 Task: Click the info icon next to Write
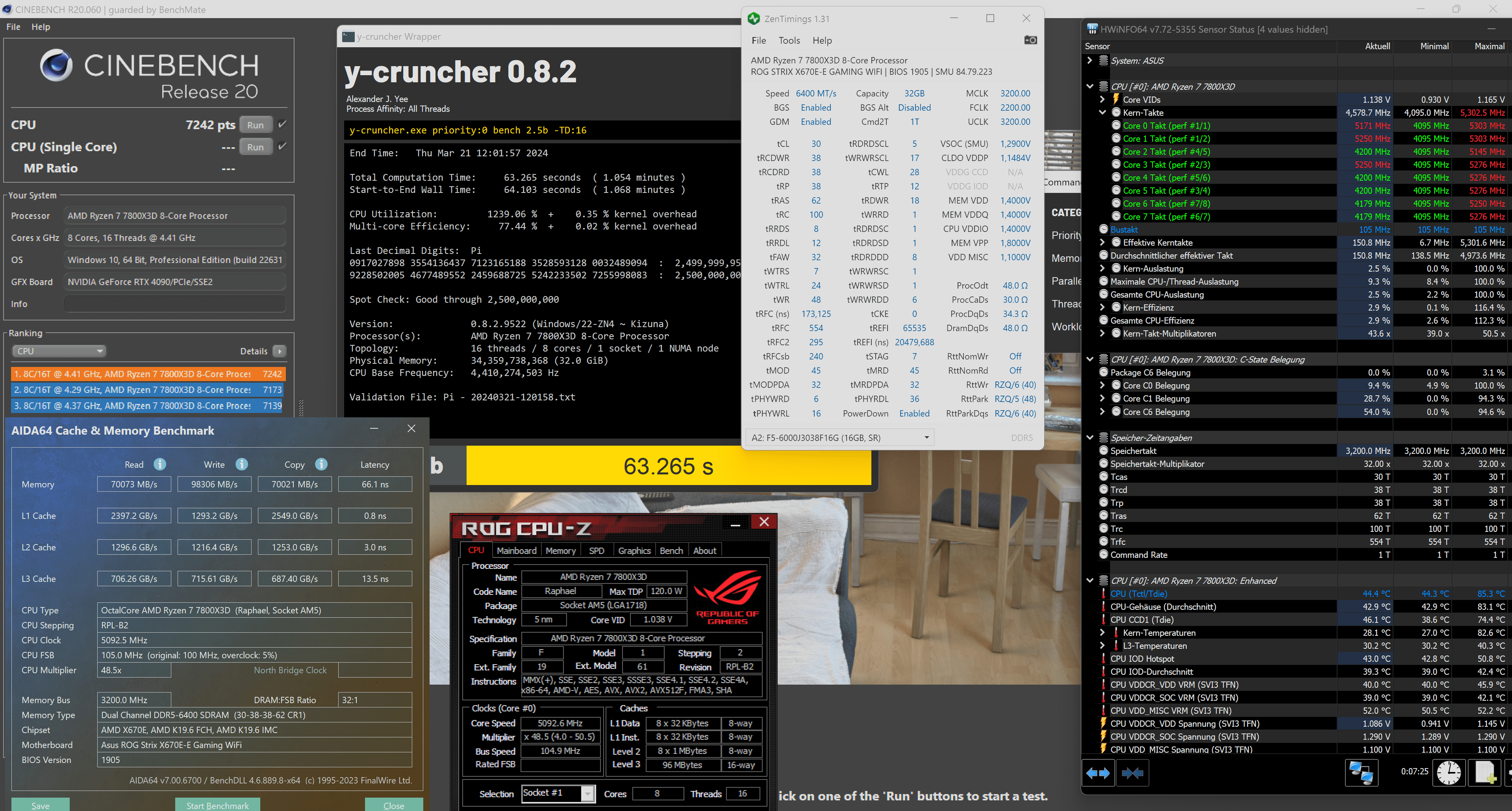(x=241, y=464)
